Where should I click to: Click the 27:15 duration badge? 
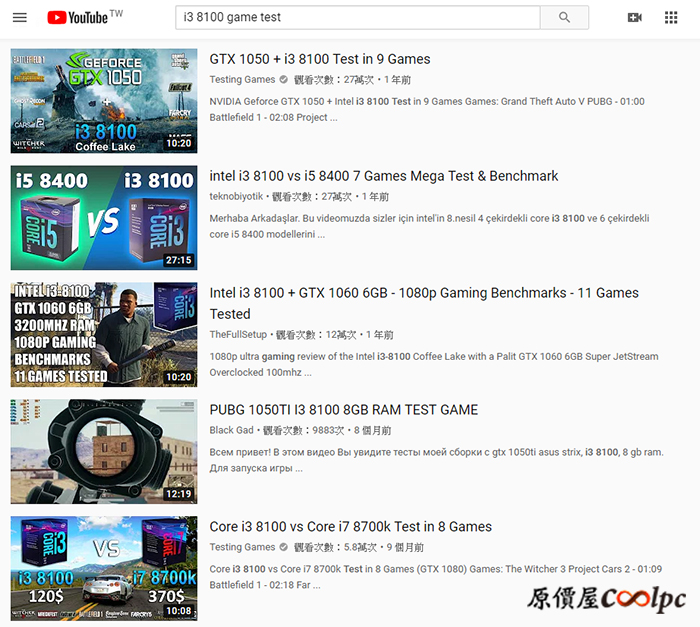[179, 260]
